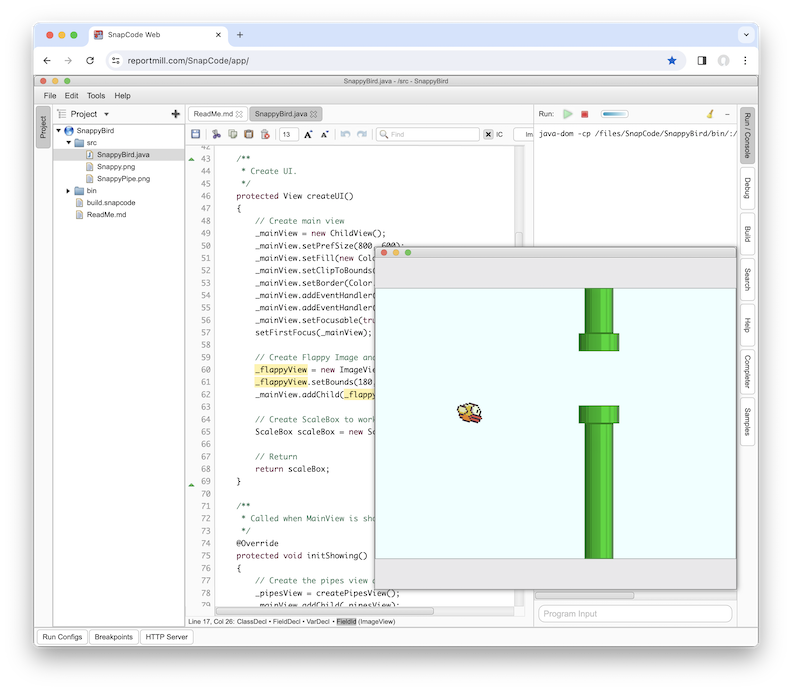Click the Breakpoints button

click(x=114, y=637)
